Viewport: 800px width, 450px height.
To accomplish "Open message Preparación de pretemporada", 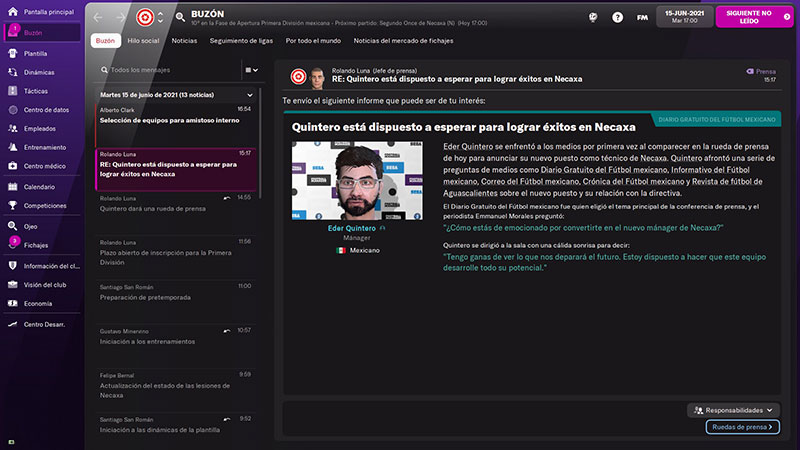I will coord(177,302).
